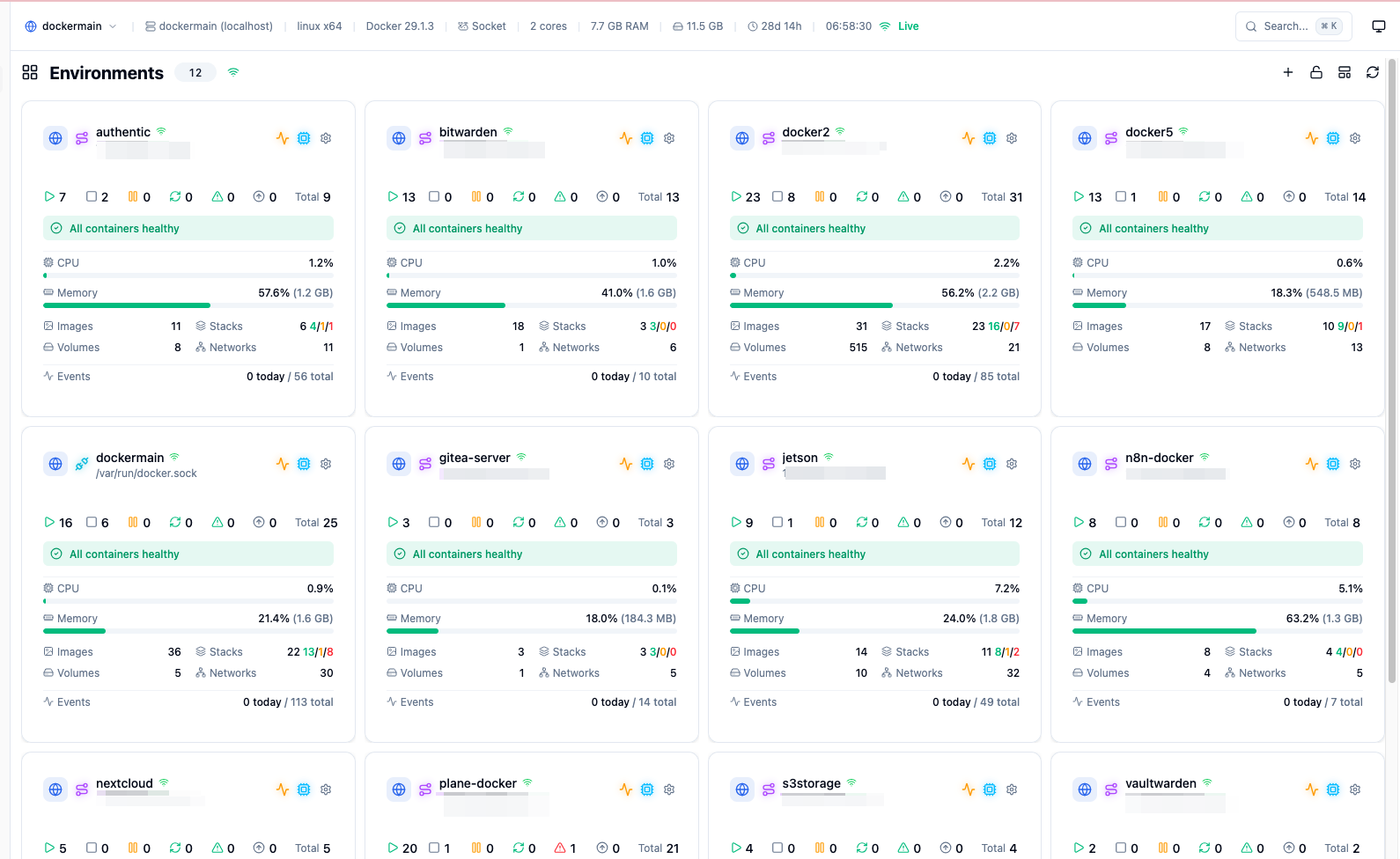Image resolution: width=1400 pixels, height=859 pixels.
Task: Open the authentic environment by its name
Action: click(x=123, y=132)
